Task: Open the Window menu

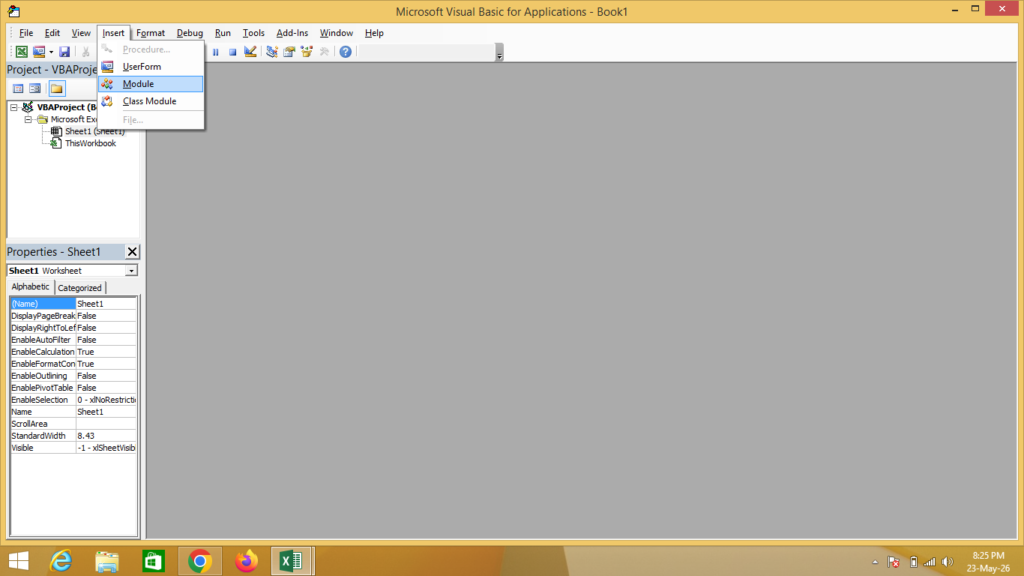Action: click(336, 33)
